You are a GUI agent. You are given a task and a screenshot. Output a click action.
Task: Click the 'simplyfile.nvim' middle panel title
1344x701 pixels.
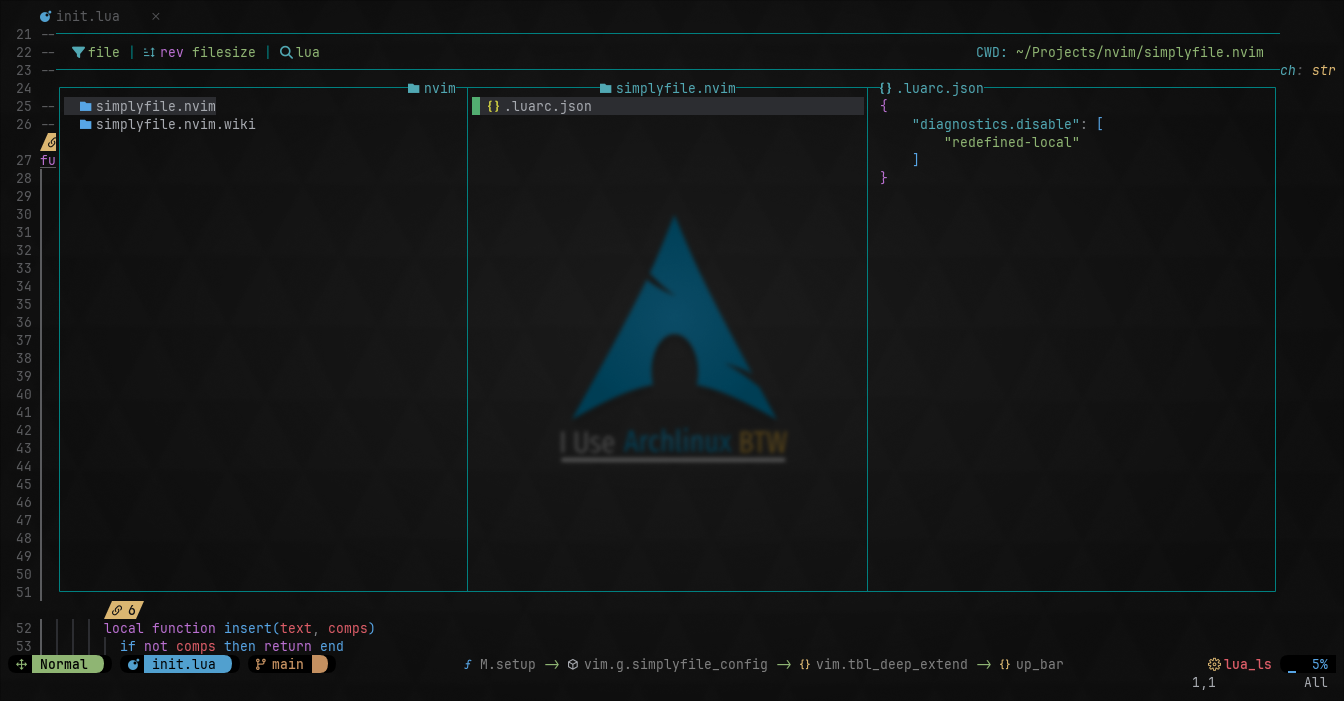click(676, 88)
